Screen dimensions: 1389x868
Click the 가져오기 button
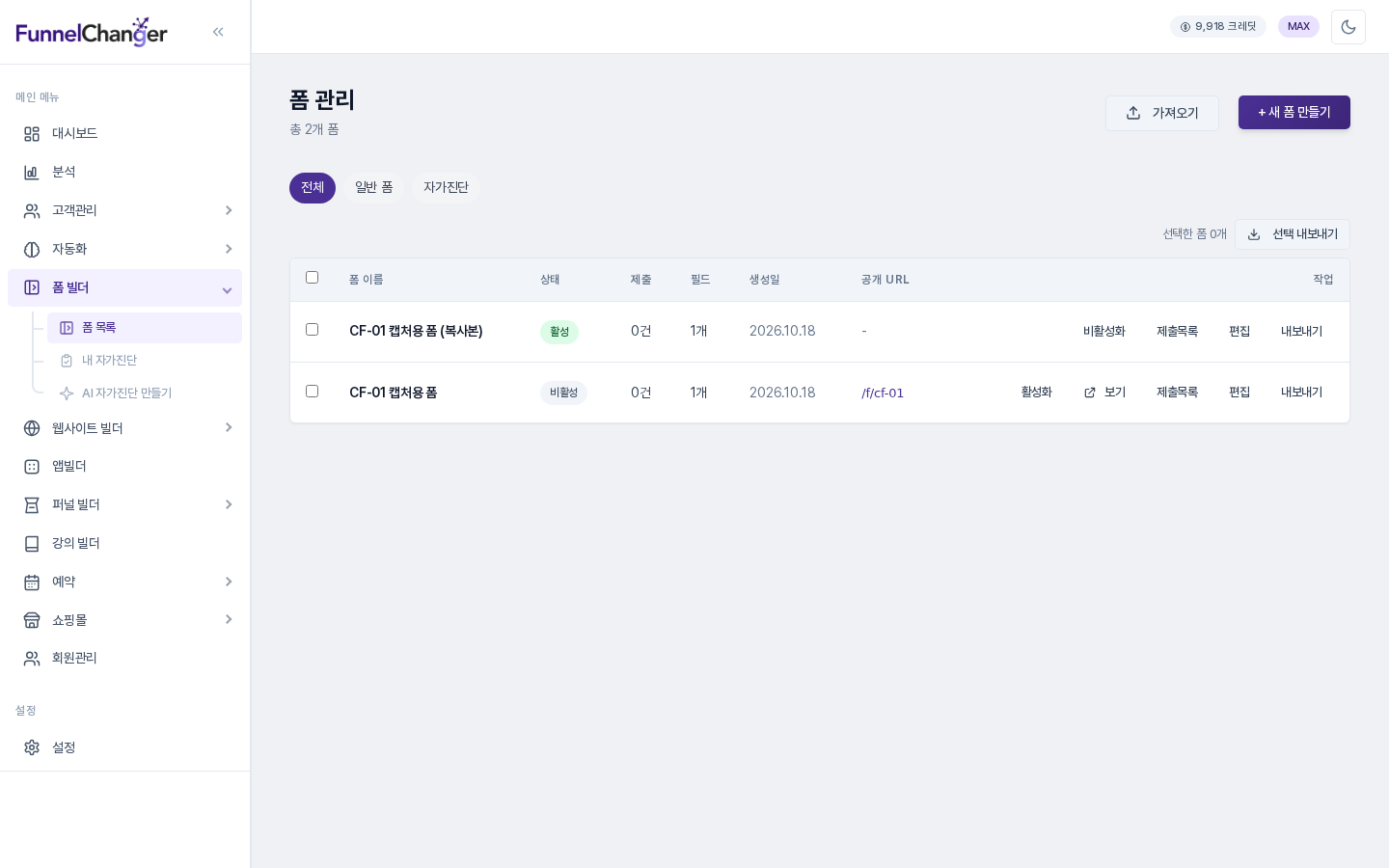[x=1162, y=113]
